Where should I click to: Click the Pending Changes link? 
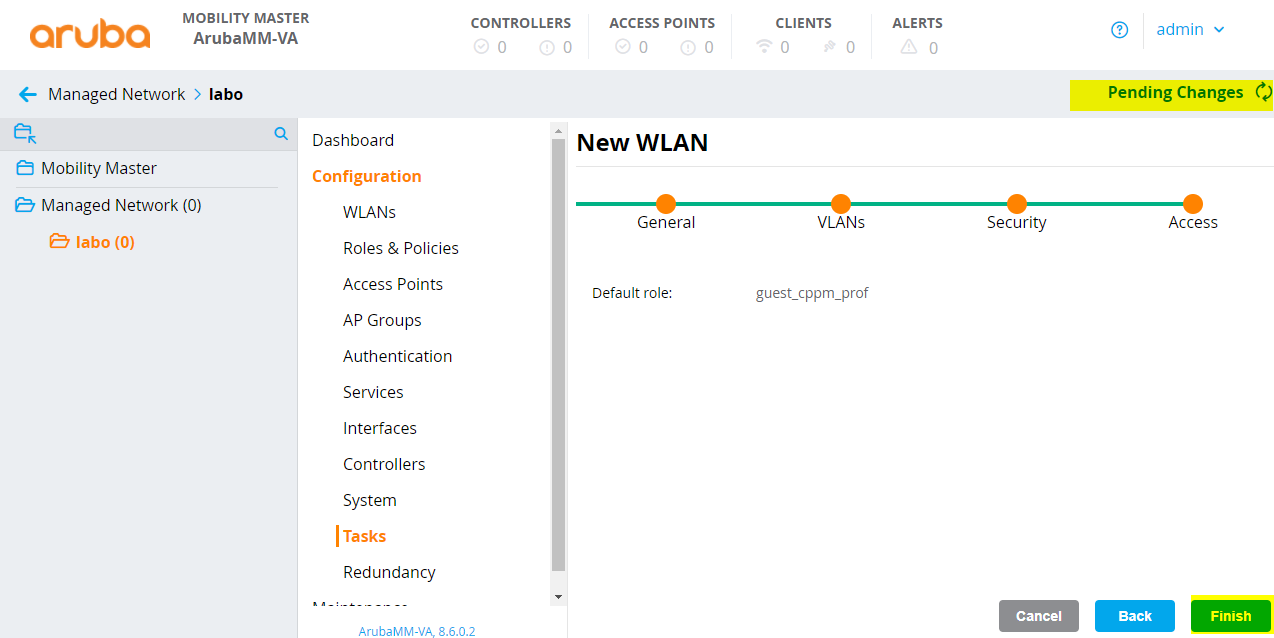pyautogui.click(x=1175, y=92)
